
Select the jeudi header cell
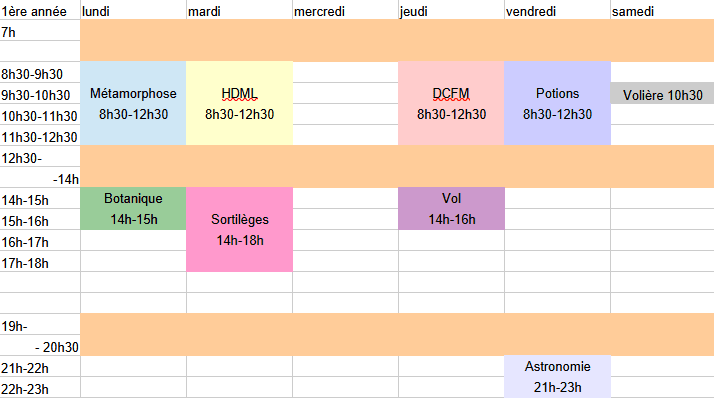click(x=451, y=10)
